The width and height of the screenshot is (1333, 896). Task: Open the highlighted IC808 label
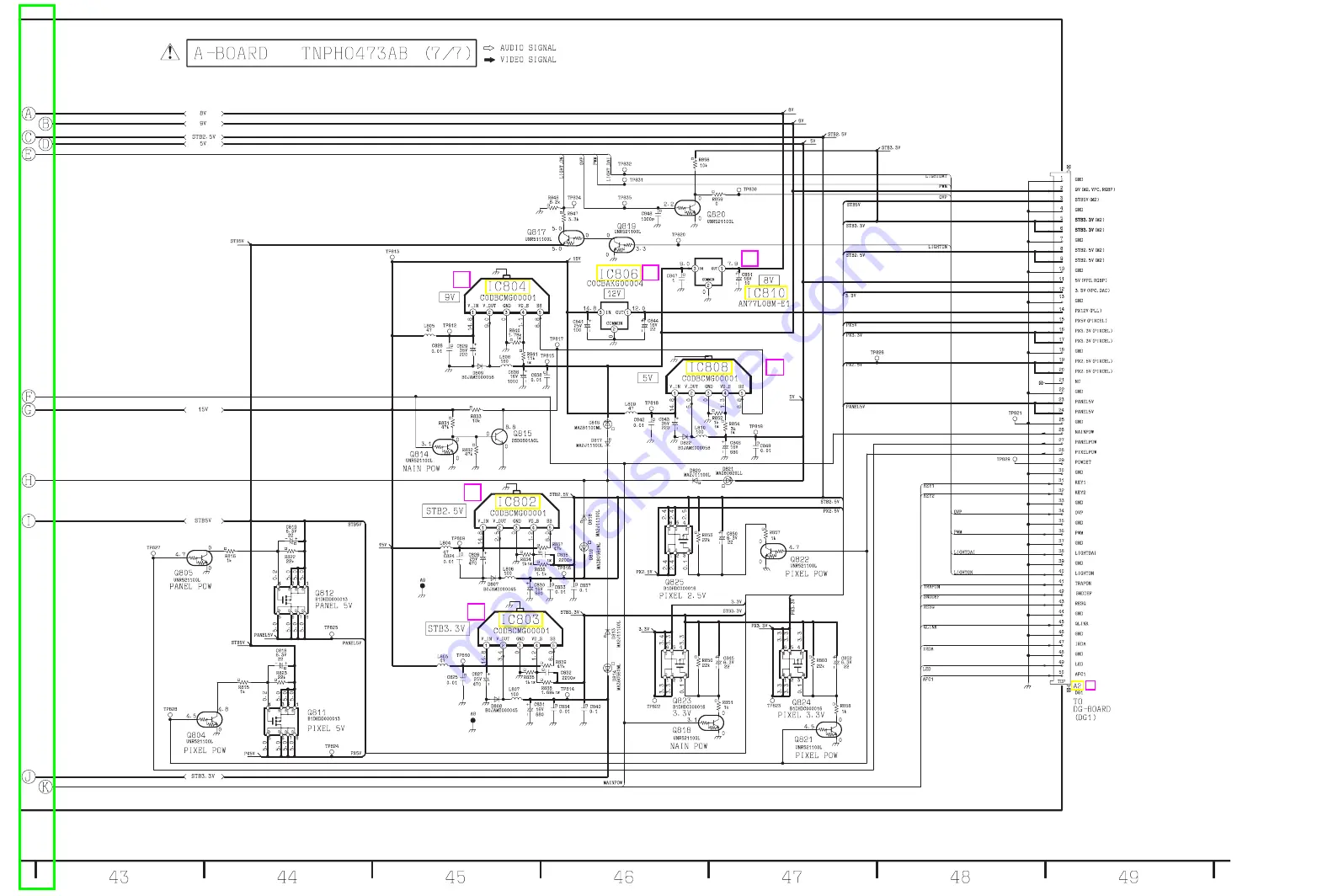pyautogui.click(x=709, y=368)
